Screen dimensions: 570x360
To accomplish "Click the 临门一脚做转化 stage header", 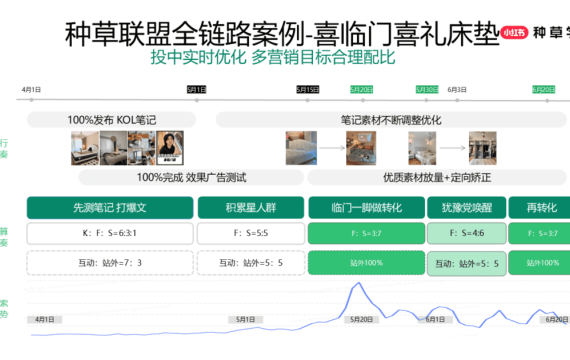I will coord(366,208).
